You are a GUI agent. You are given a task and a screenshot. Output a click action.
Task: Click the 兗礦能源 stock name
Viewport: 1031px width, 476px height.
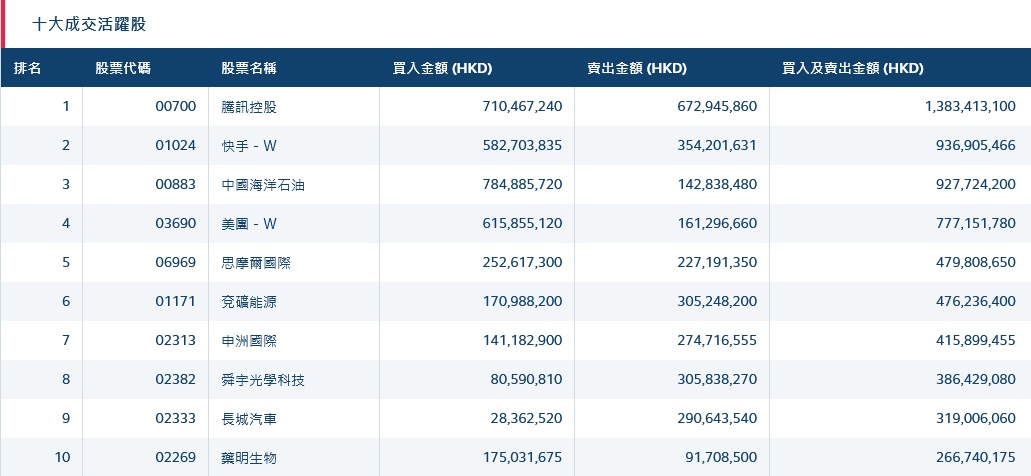249,302
